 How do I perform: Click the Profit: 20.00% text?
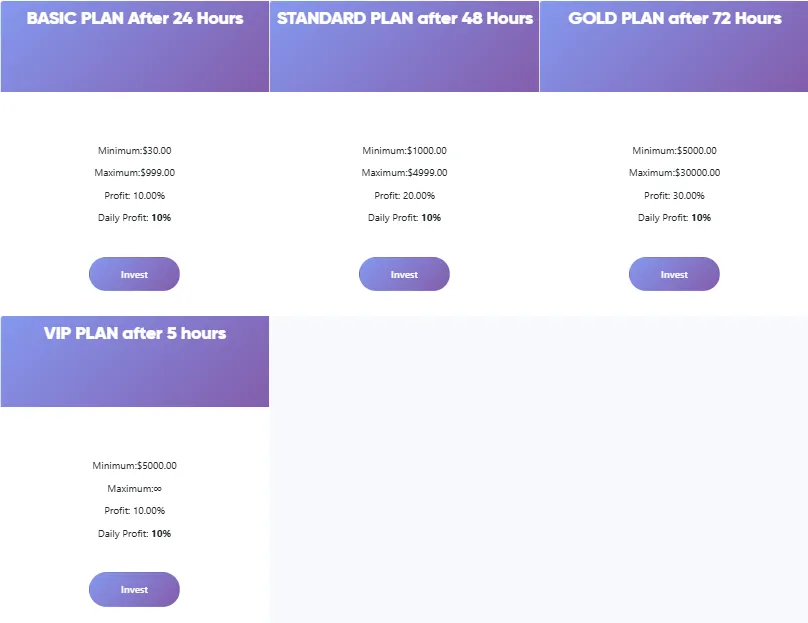click(x=404, y=196)
